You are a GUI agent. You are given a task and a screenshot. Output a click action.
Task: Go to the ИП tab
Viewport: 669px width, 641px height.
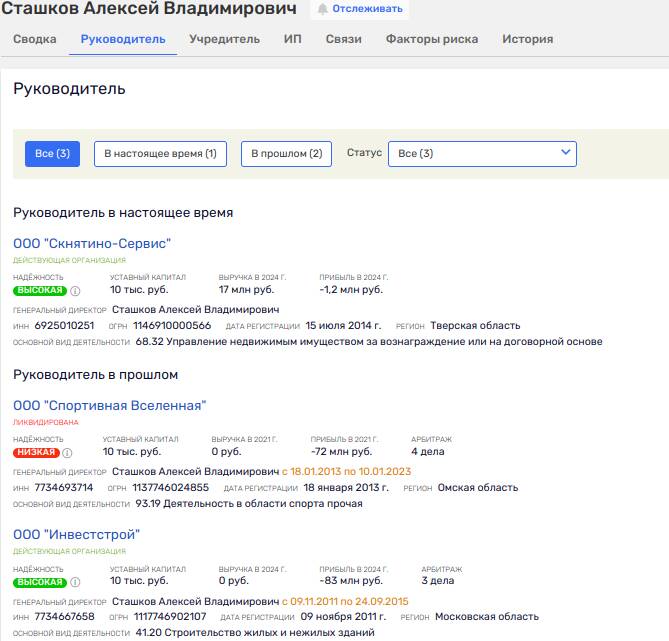coord(293,39)
